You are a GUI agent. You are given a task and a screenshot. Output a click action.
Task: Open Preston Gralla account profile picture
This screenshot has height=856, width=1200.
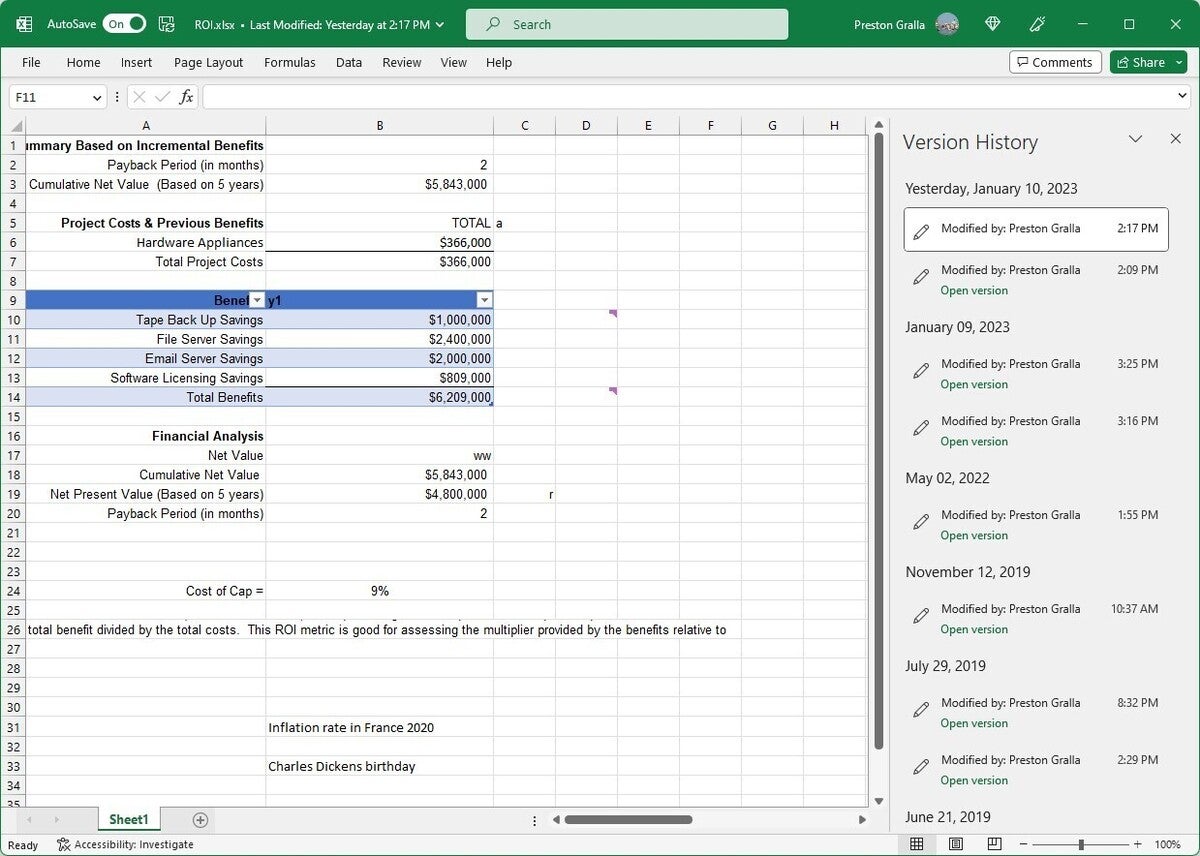pos(947,24)
